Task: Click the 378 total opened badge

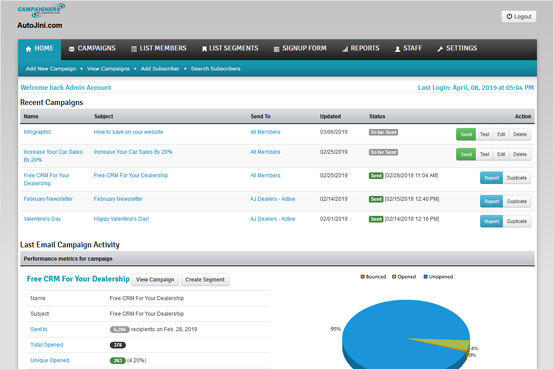Action: coord(118,345)
